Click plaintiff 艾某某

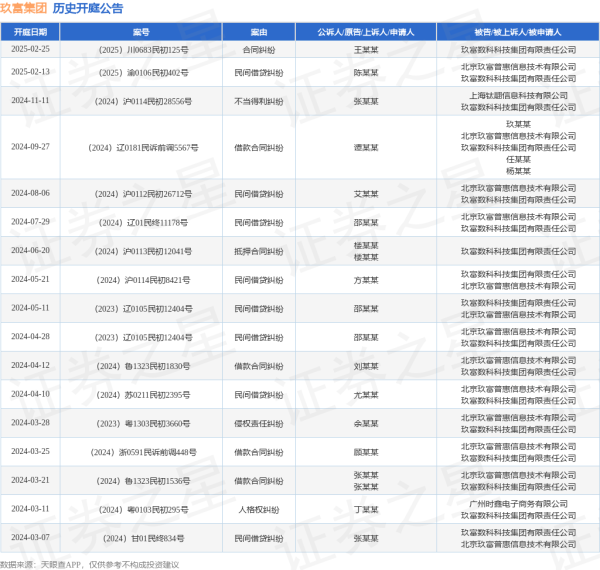point(366,194)
